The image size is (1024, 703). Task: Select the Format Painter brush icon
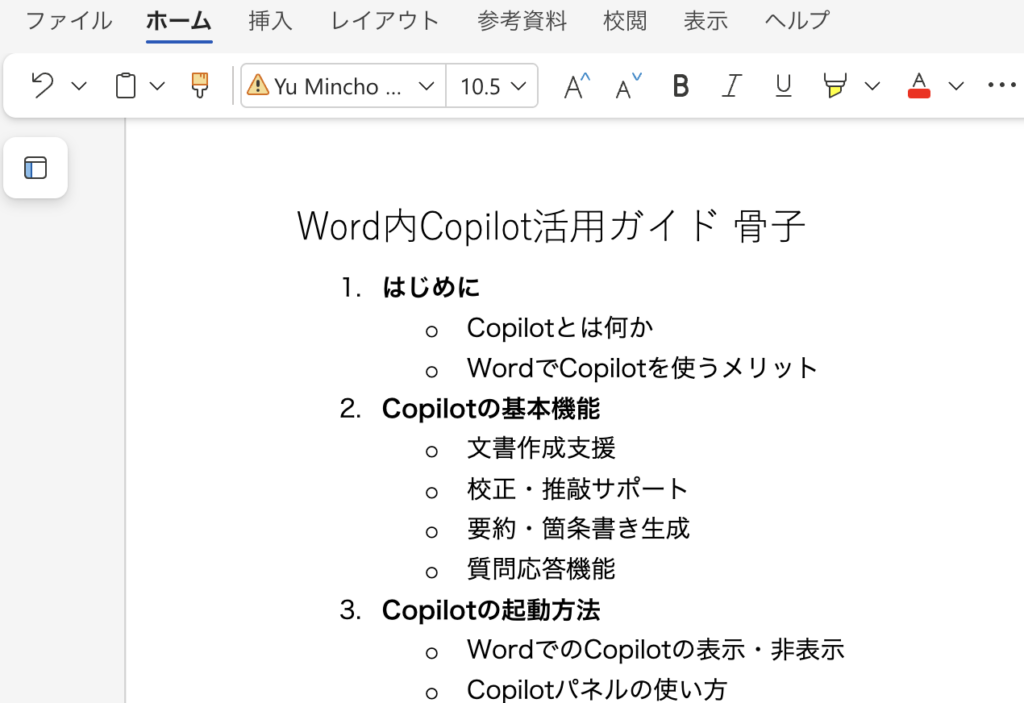point(200,86)
